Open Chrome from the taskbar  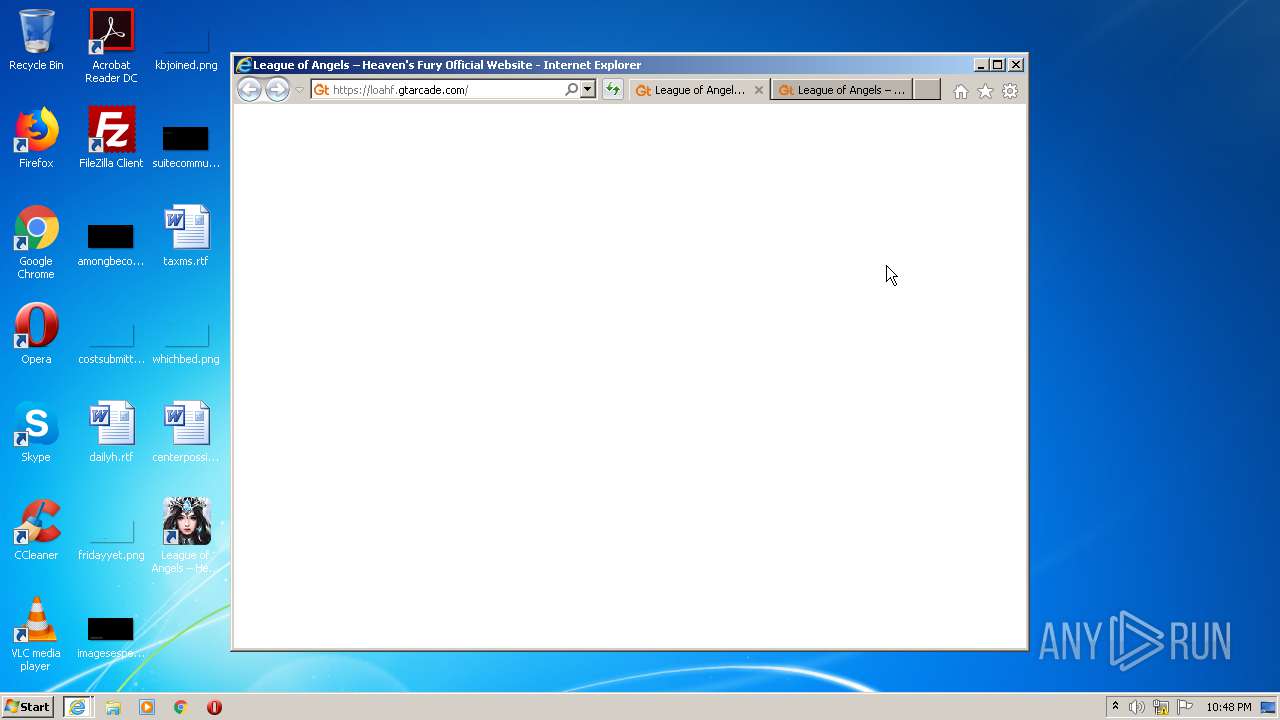[181, 707]
